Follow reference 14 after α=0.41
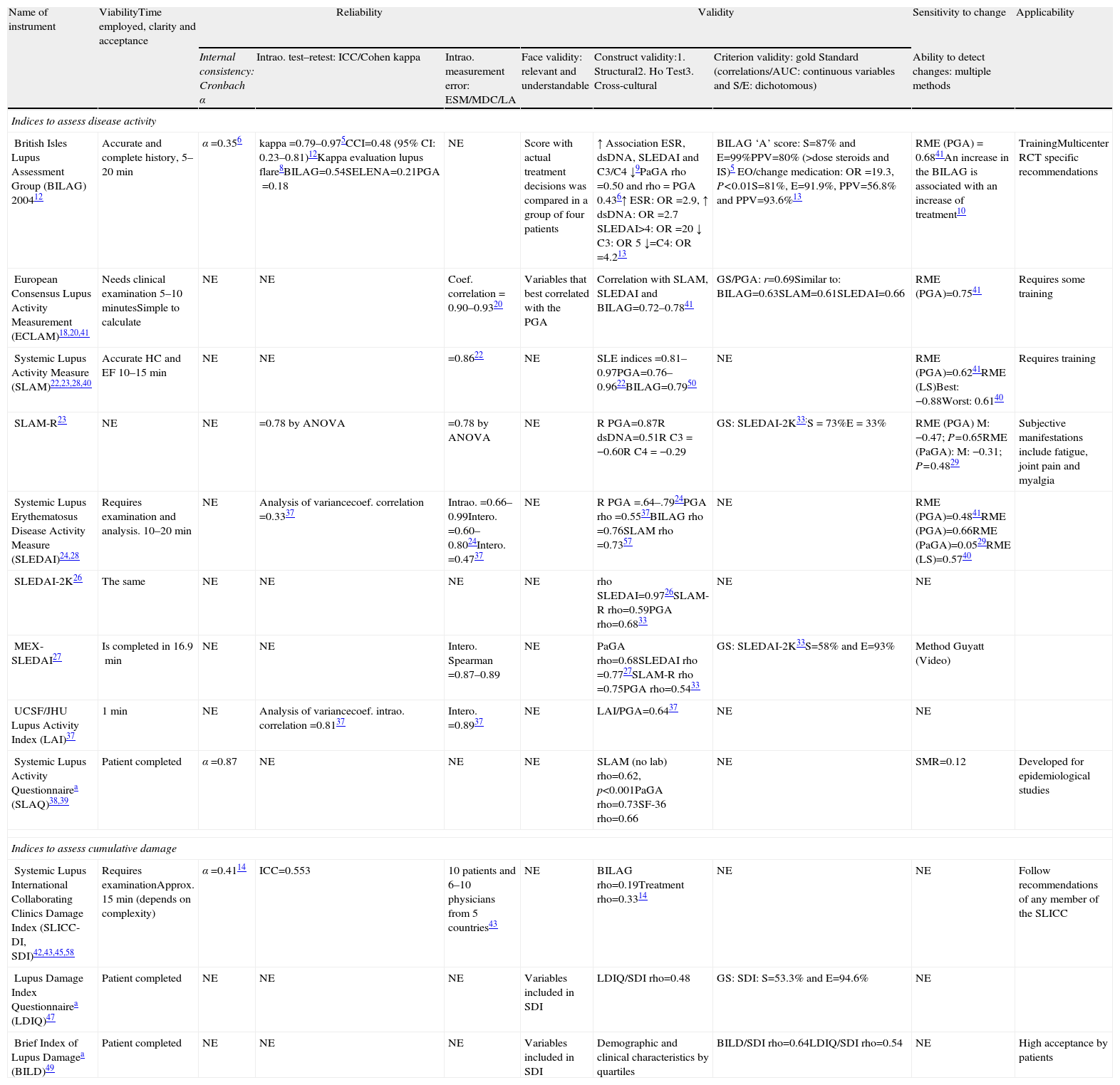This screenshot has width=1120, height=1085. pos(242,868)
